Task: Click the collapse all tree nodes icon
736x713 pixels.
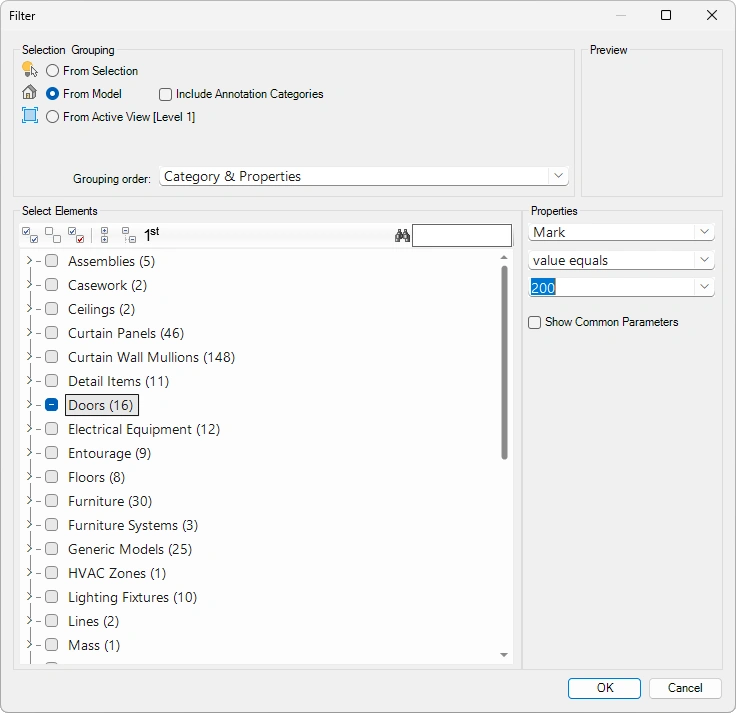Action: point(129,235)
